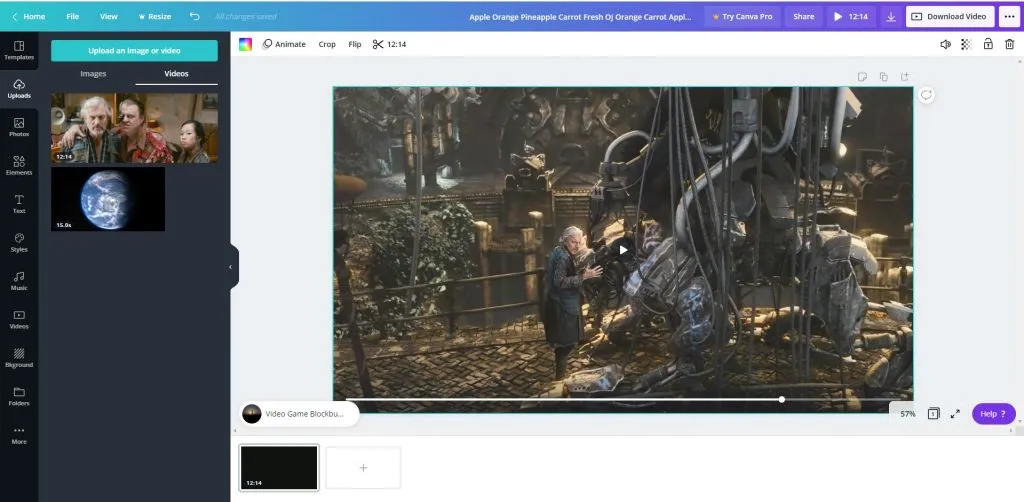
Task: Select the Earth video thumbnail
Action: [x=108, y=199]
